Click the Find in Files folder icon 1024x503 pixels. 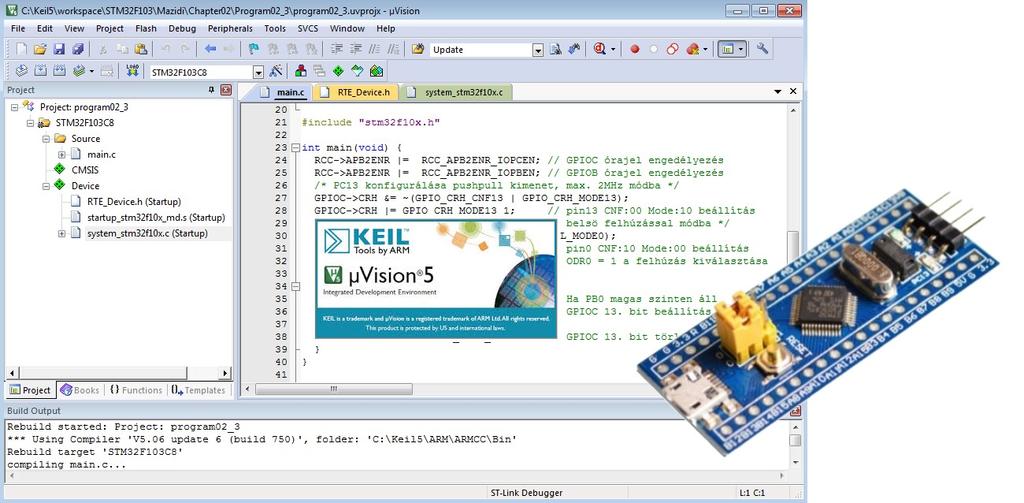tap(418, 50)
